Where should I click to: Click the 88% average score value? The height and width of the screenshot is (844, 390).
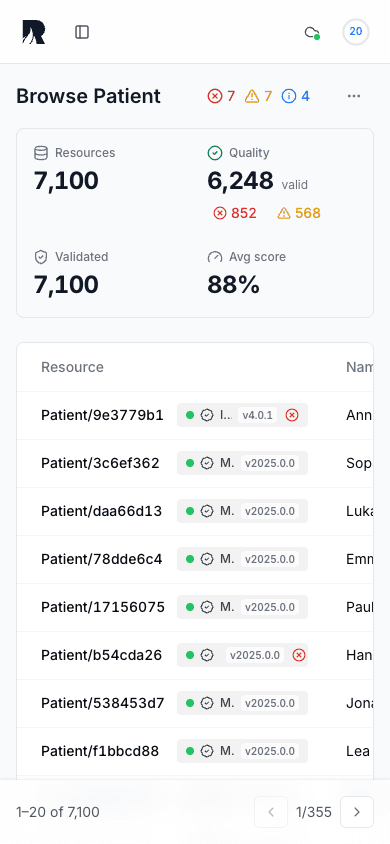click(233, 285)
